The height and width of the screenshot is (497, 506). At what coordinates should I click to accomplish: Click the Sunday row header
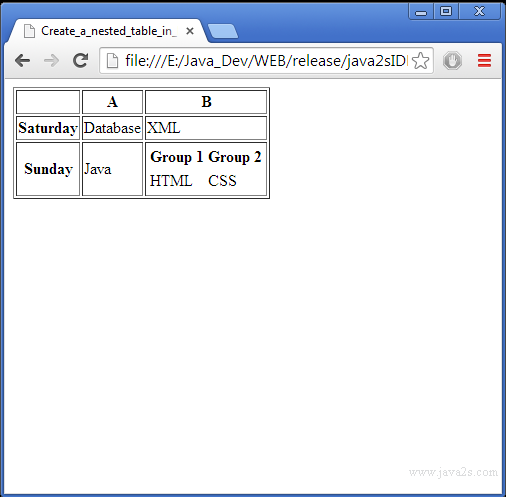click(x=48, y=169)
